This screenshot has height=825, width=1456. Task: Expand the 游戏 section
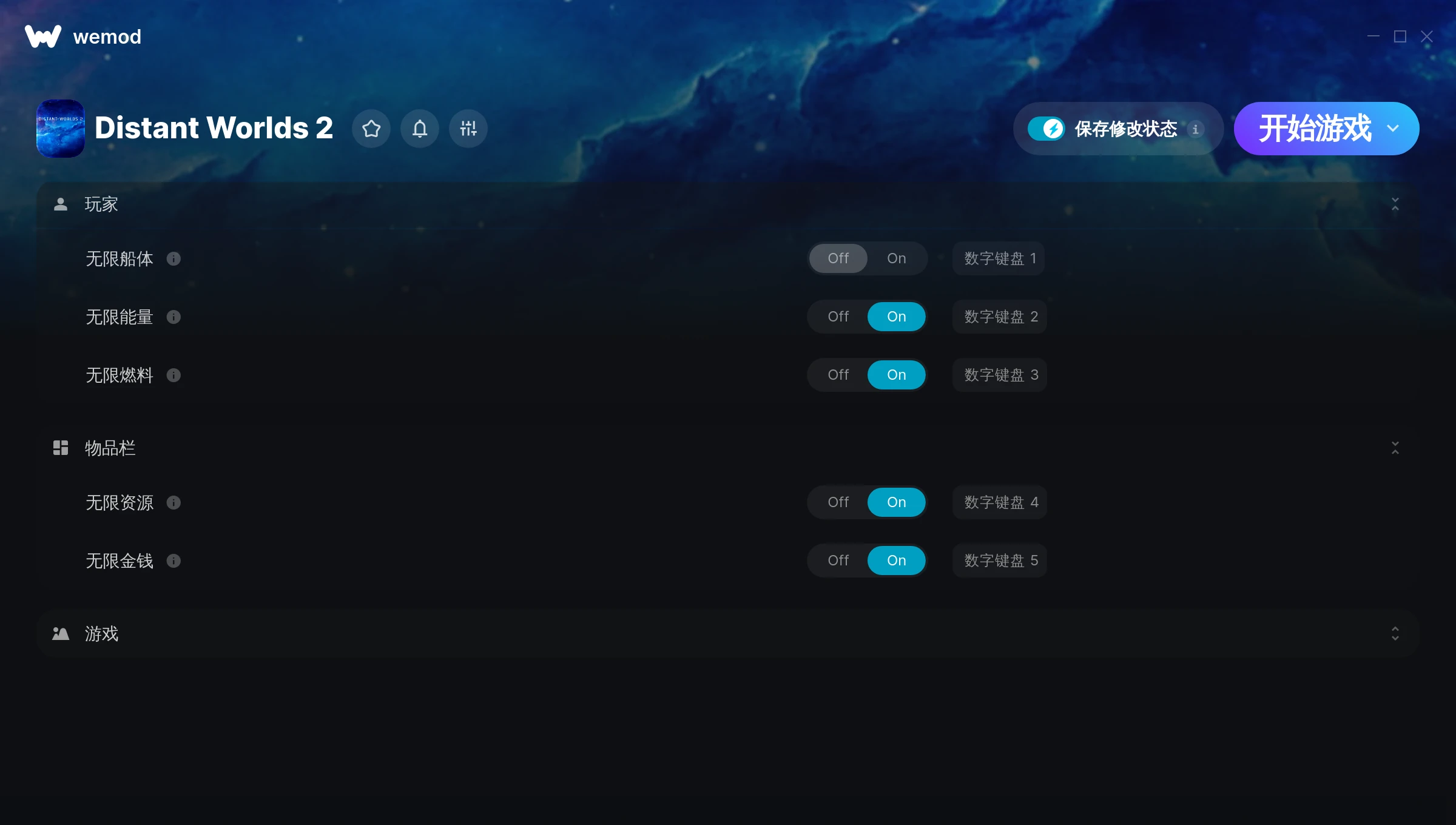1395,634
